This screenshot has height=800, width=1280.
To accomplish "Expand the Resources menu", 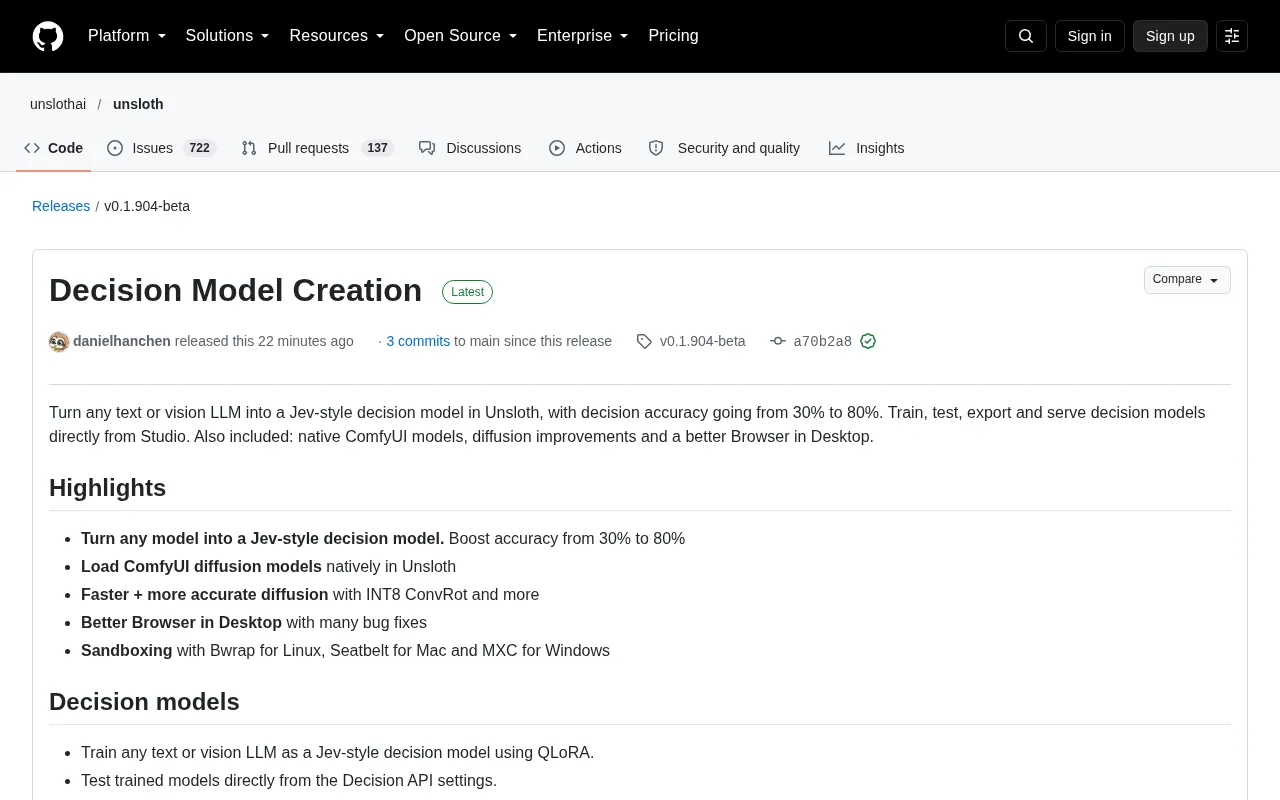I will (x=337, y=36).
